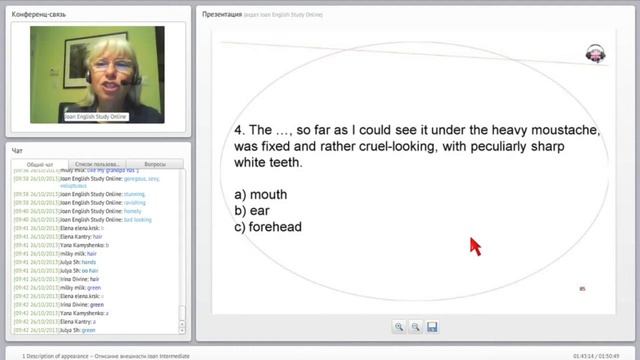Click the presenter webcam video
The image size is (640, 360).
pos(97,75)
